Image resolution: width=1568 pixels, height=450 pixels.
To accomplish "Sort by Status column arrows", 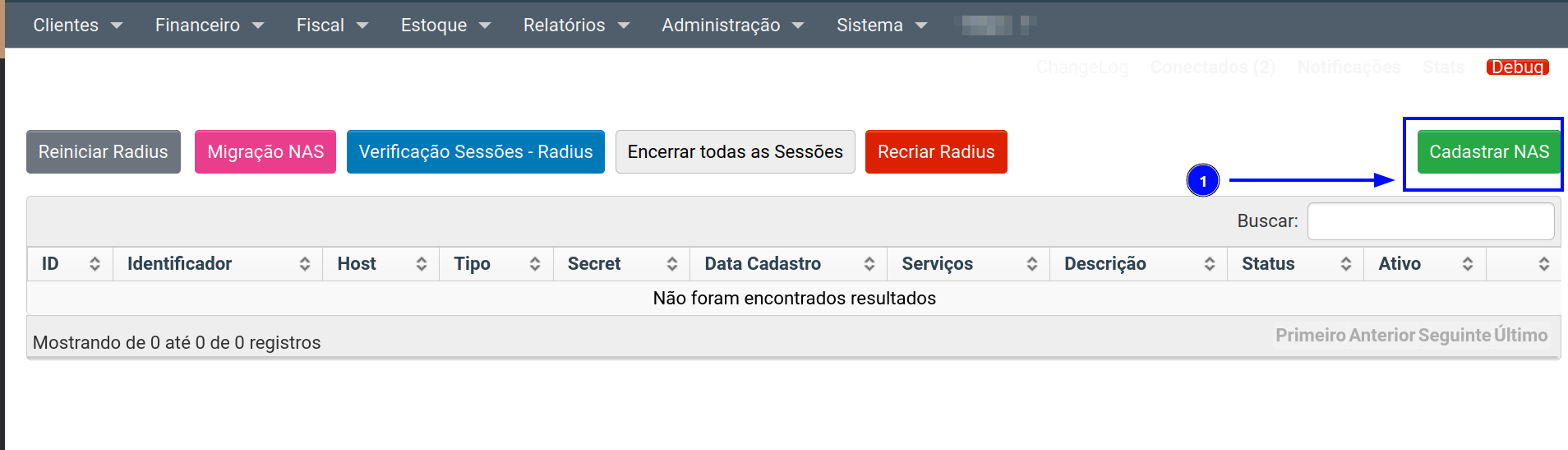I will 1345,264.
